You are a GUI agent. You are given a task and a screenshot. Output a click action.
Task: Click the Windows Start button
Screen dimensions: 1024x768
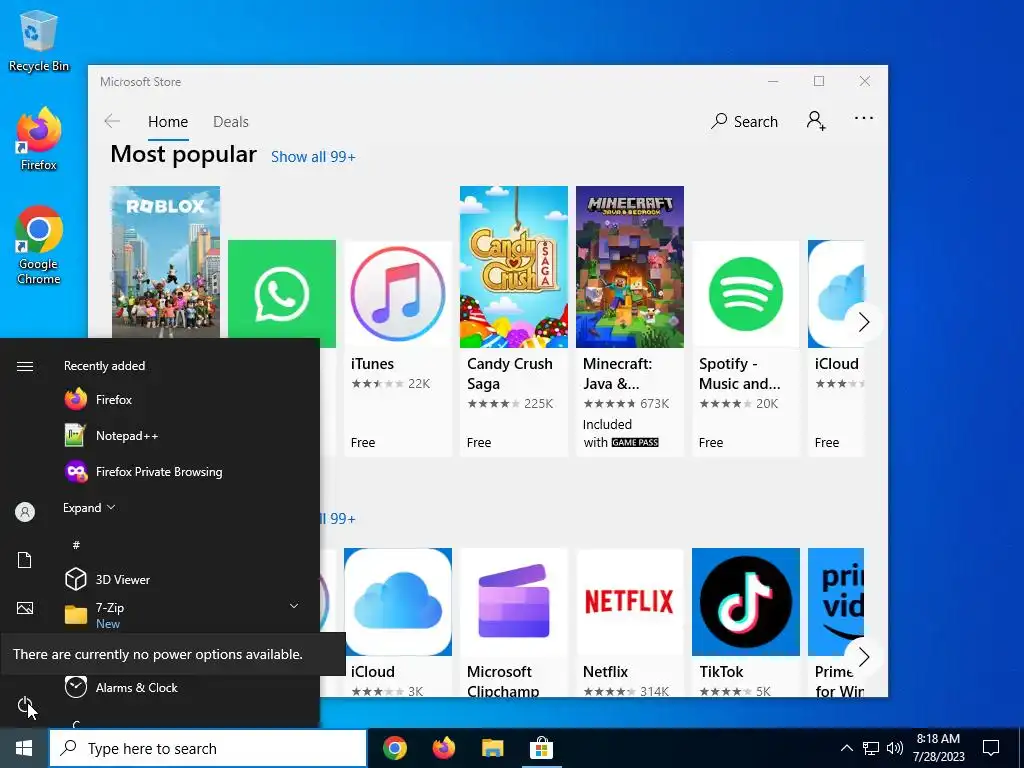click(24, 748)
